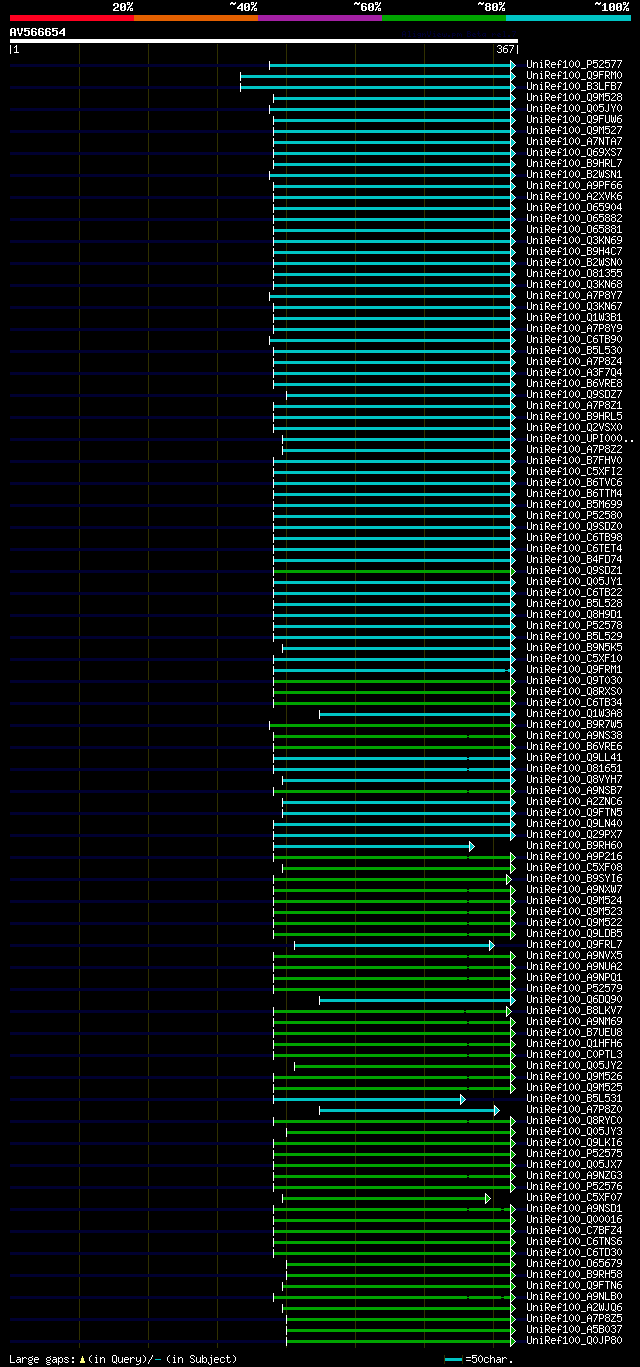This screenshot has width=640, height=1367.
Task: Select hit label UniRef100_Q9LDB5
Action: coord(574,933)
